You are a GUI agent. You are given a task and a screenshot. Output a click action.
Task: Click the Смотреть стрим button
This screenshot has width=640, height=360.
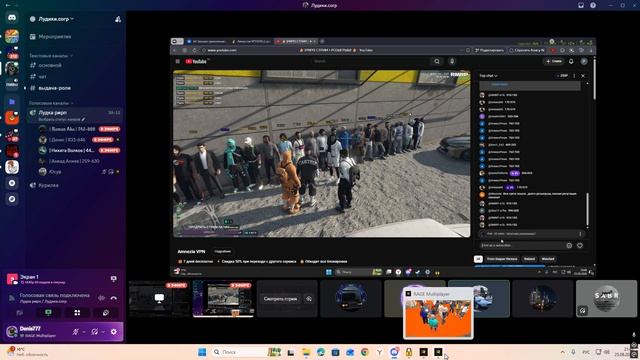click(x=280, y=299)
